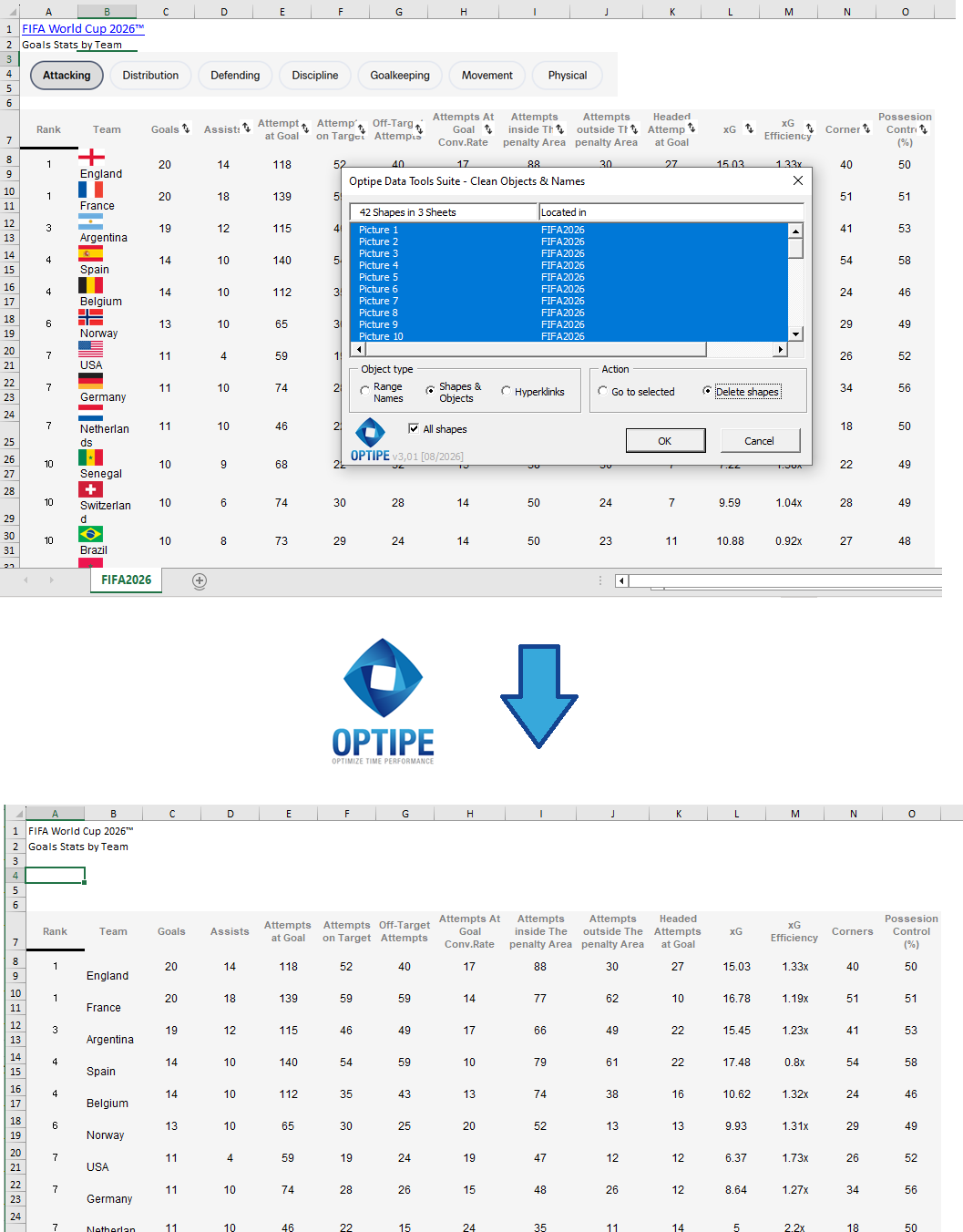Sort using Off-Target Attempts sort icon
This screenshot has width=963, height=1232.
419,128
